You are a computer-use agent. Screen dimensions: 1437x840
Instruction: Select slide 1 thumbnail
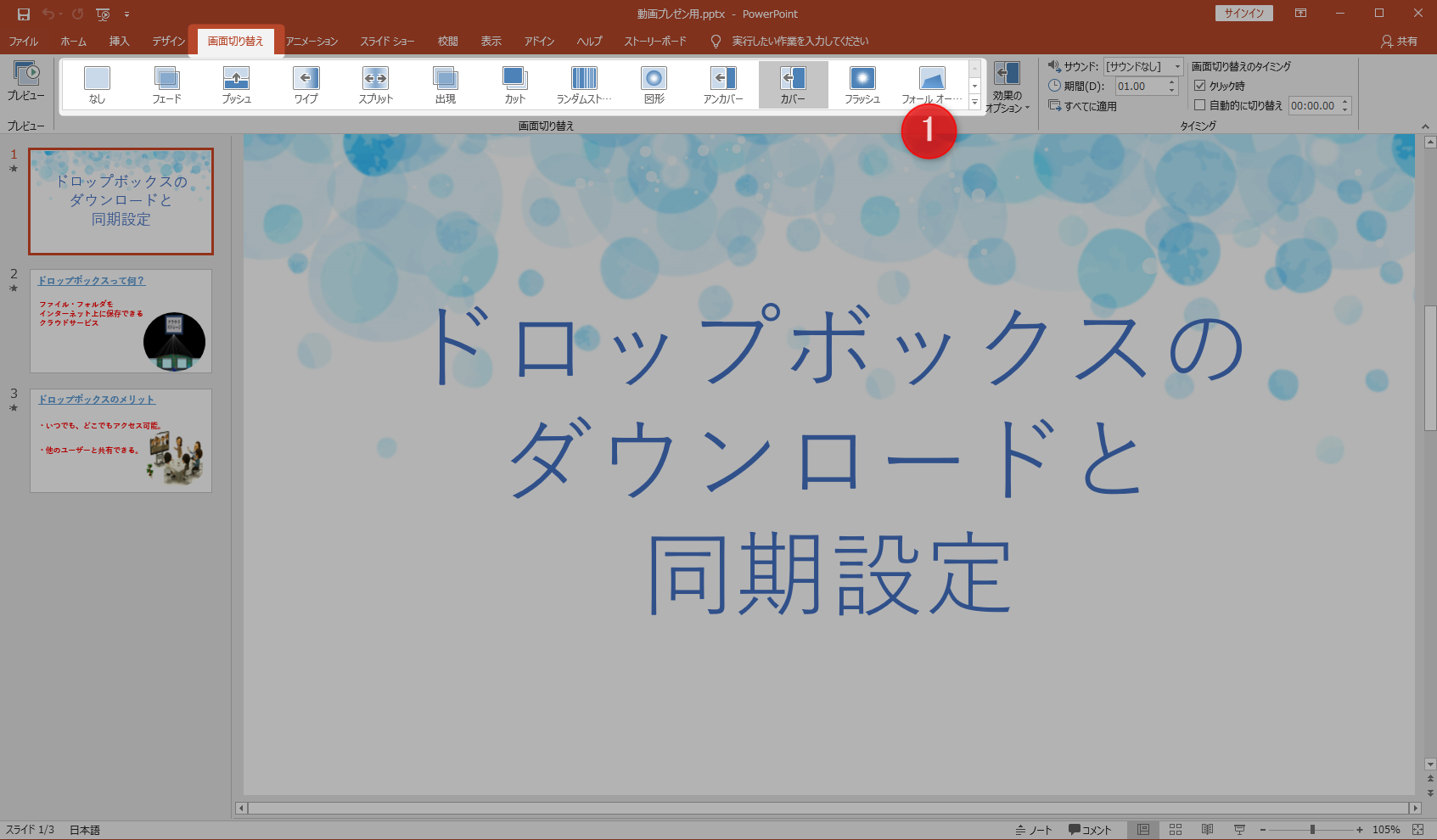point(121,201)
